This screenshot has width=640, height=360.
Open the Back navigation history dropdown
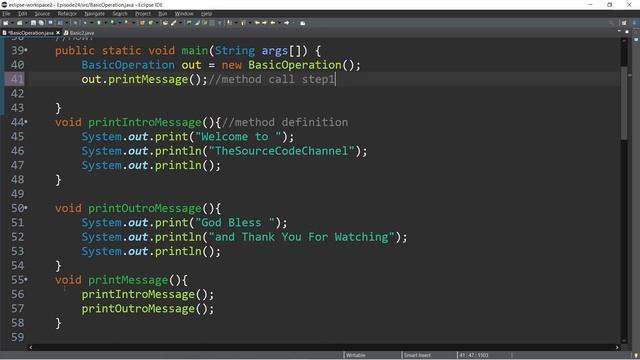click(x=279, y=23)
